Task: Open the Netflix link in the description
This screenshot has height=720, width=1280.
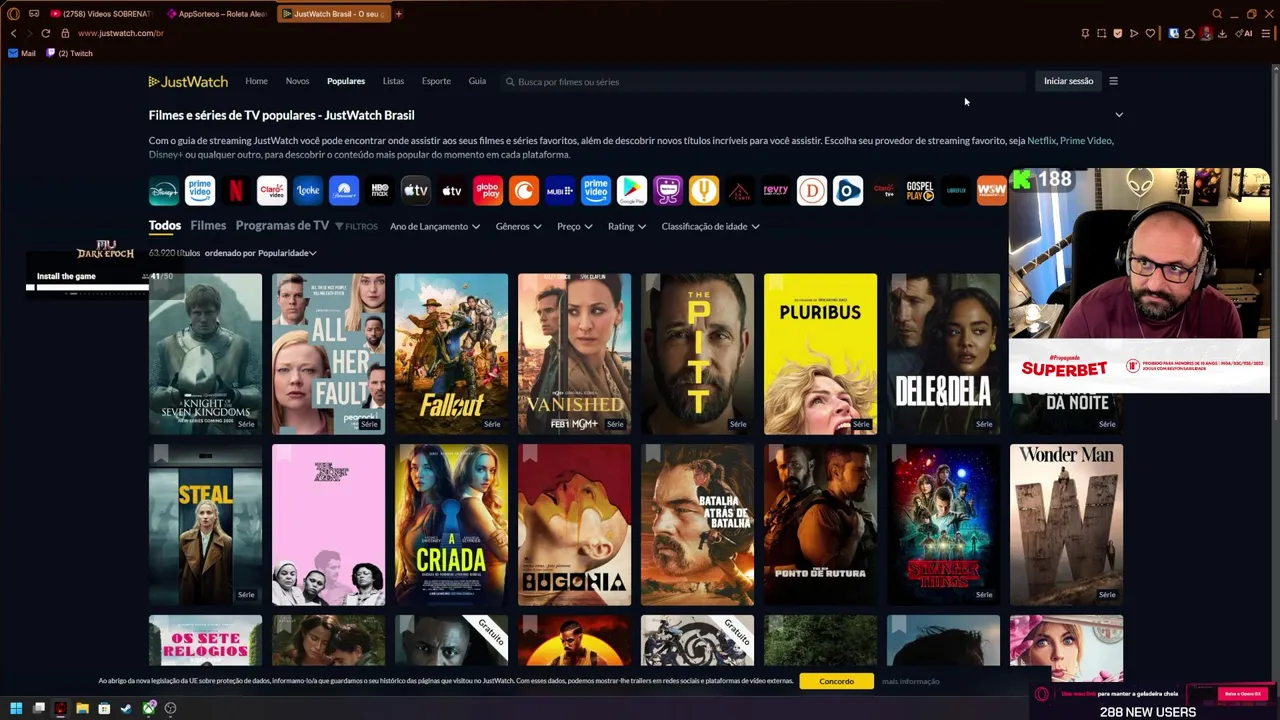Action: [x=1041, y=141]
